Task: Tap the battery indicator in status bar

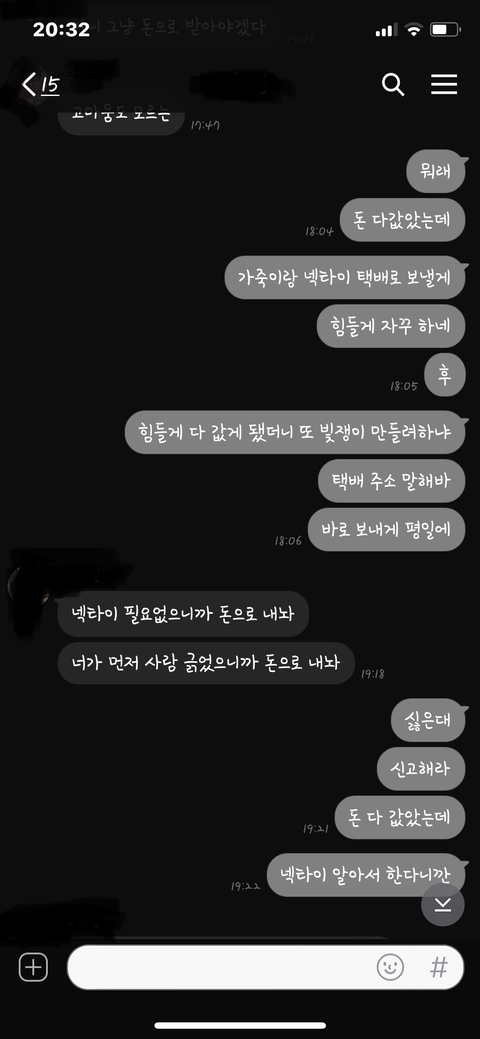Action: tap(445, 30)
